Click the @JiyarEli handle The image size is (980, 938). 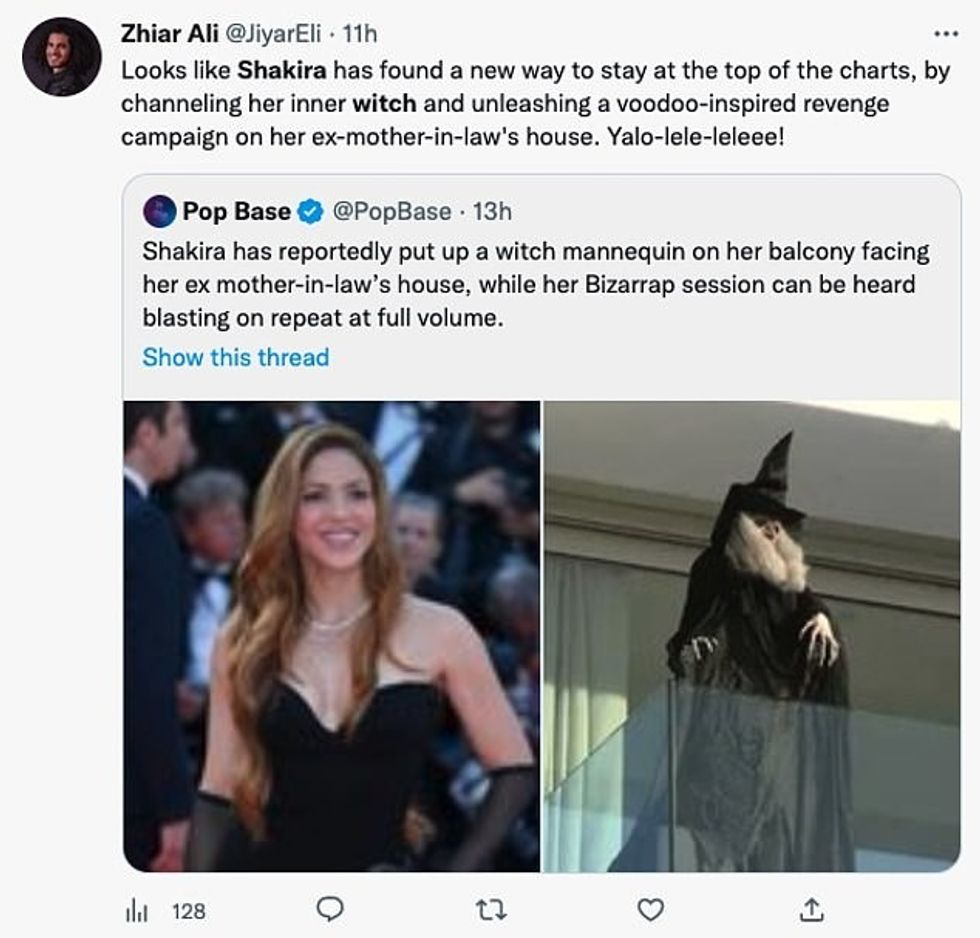click(x=269, y=34)
